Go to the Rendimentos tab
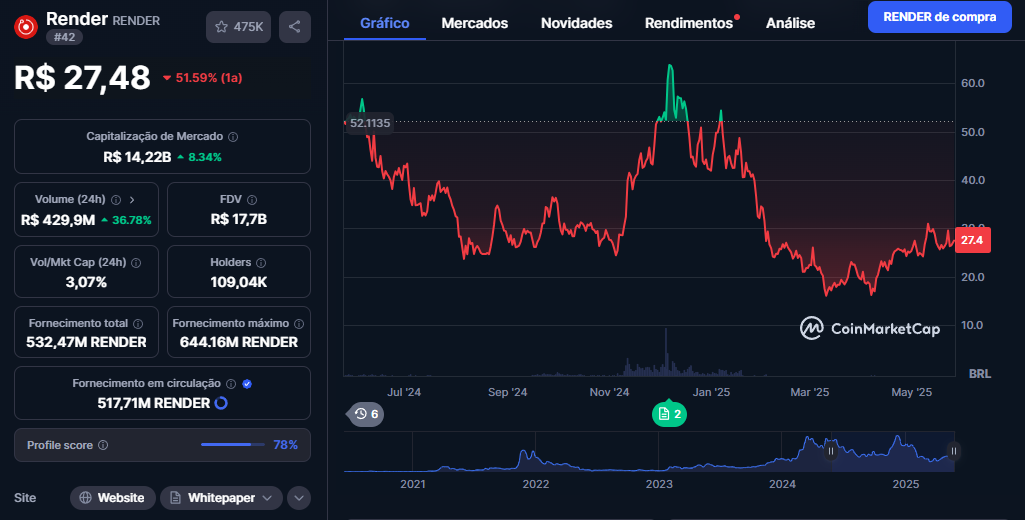The image size is (1025, 520). [689, 23]
